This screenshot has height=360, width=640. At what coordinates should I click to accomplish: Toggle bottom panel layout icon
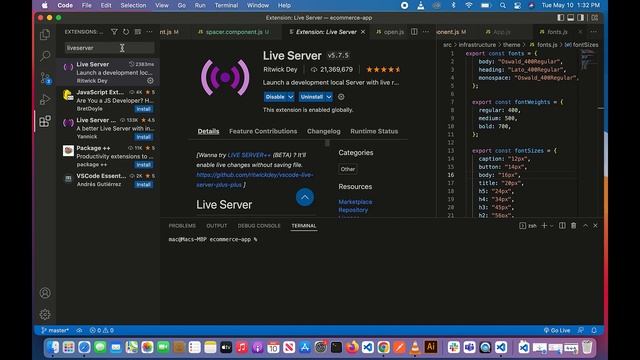point(571,18)
